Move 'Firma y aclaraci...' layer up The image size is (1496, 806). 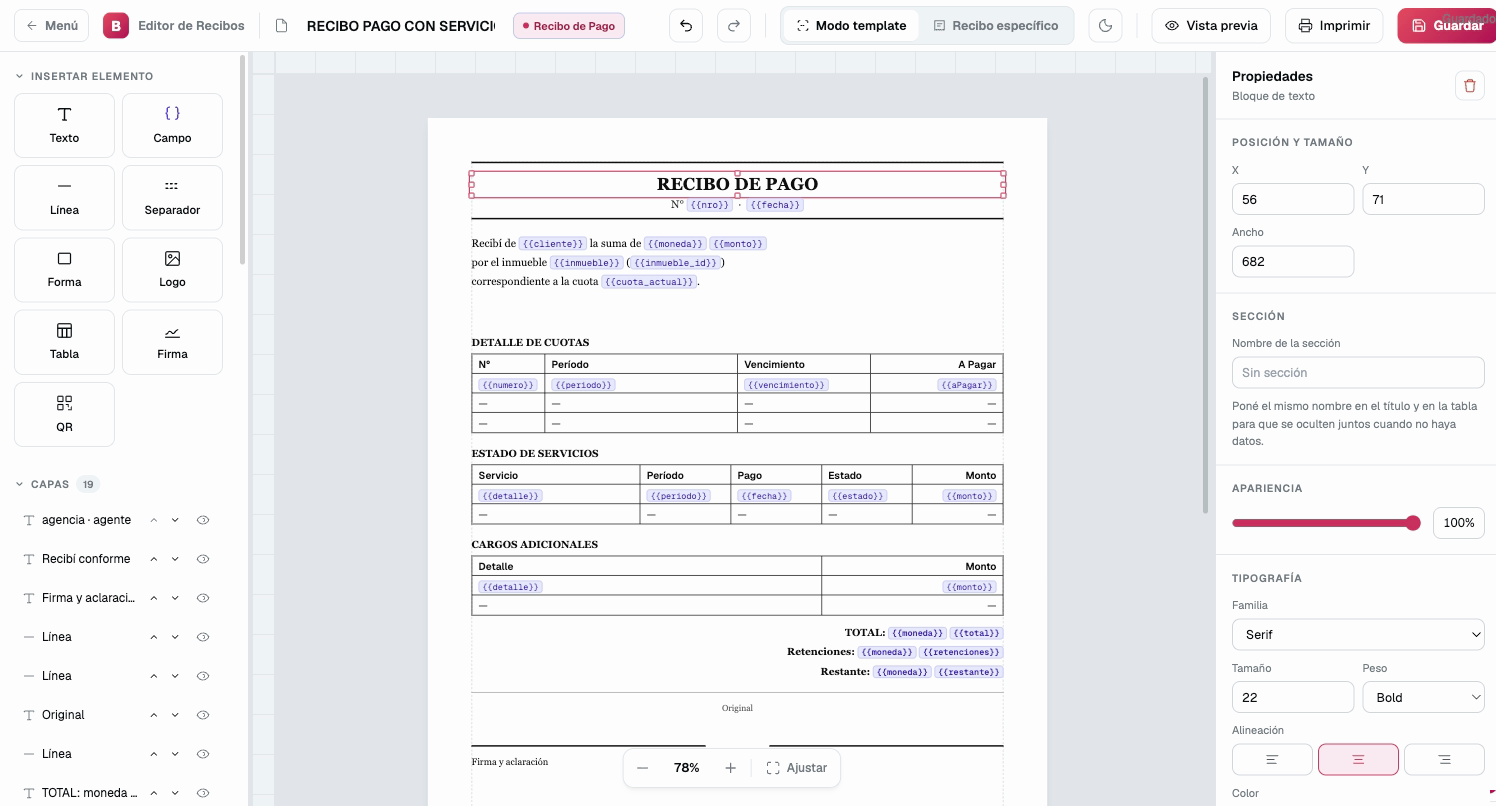pos(154,598)
